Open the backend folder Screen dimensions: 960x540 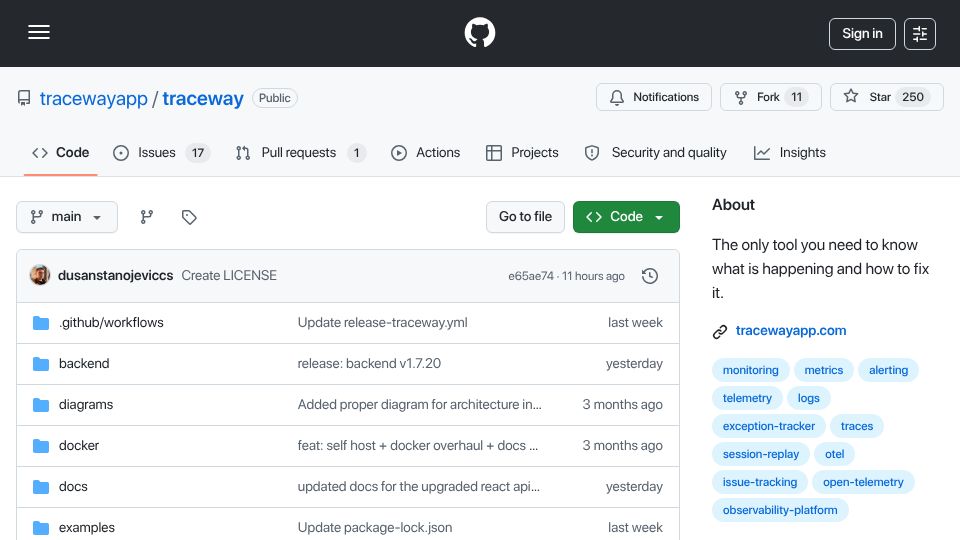(84, 364)
